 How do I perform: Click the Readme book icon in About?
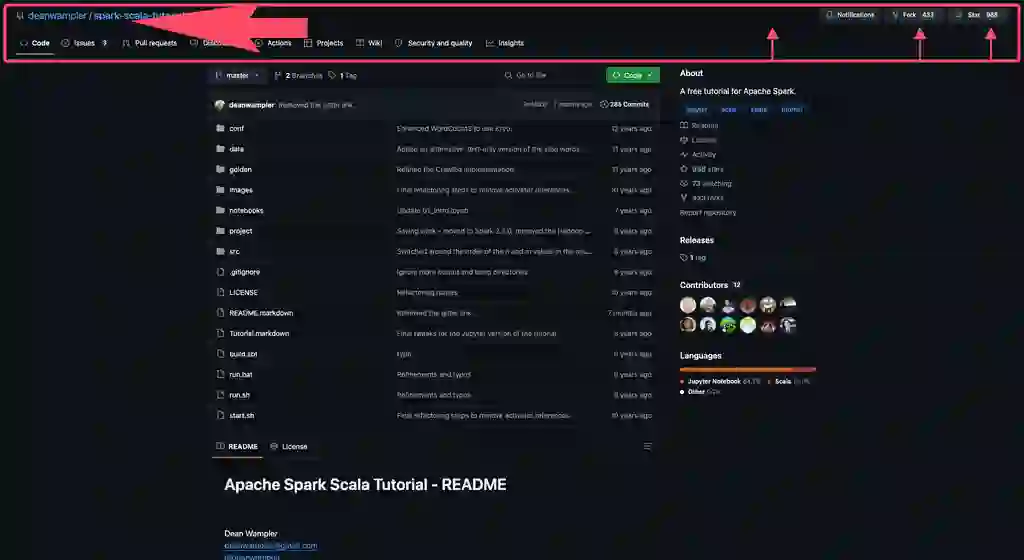[x=684, y=125]
